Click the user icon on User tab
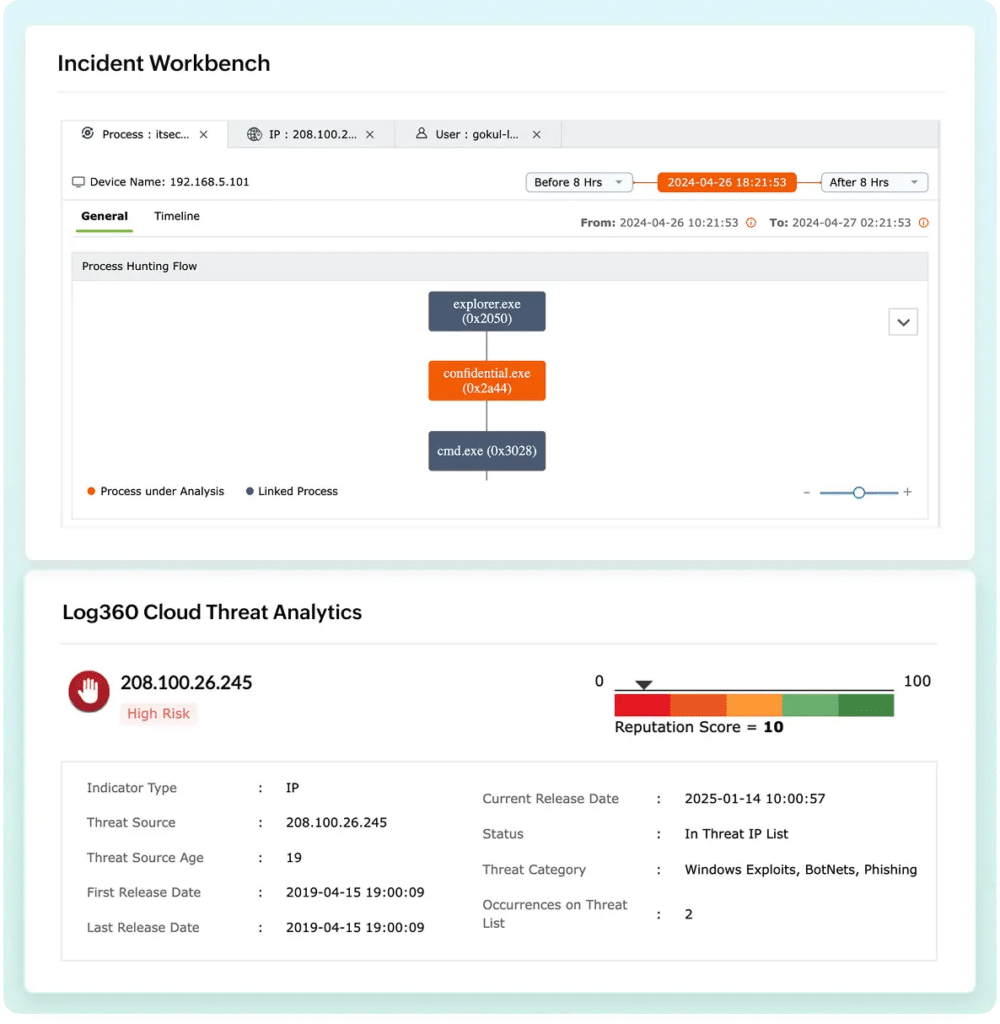The height and width of the screenshot is (1024, 1000). pyautogui.click(x=421, y=133)
